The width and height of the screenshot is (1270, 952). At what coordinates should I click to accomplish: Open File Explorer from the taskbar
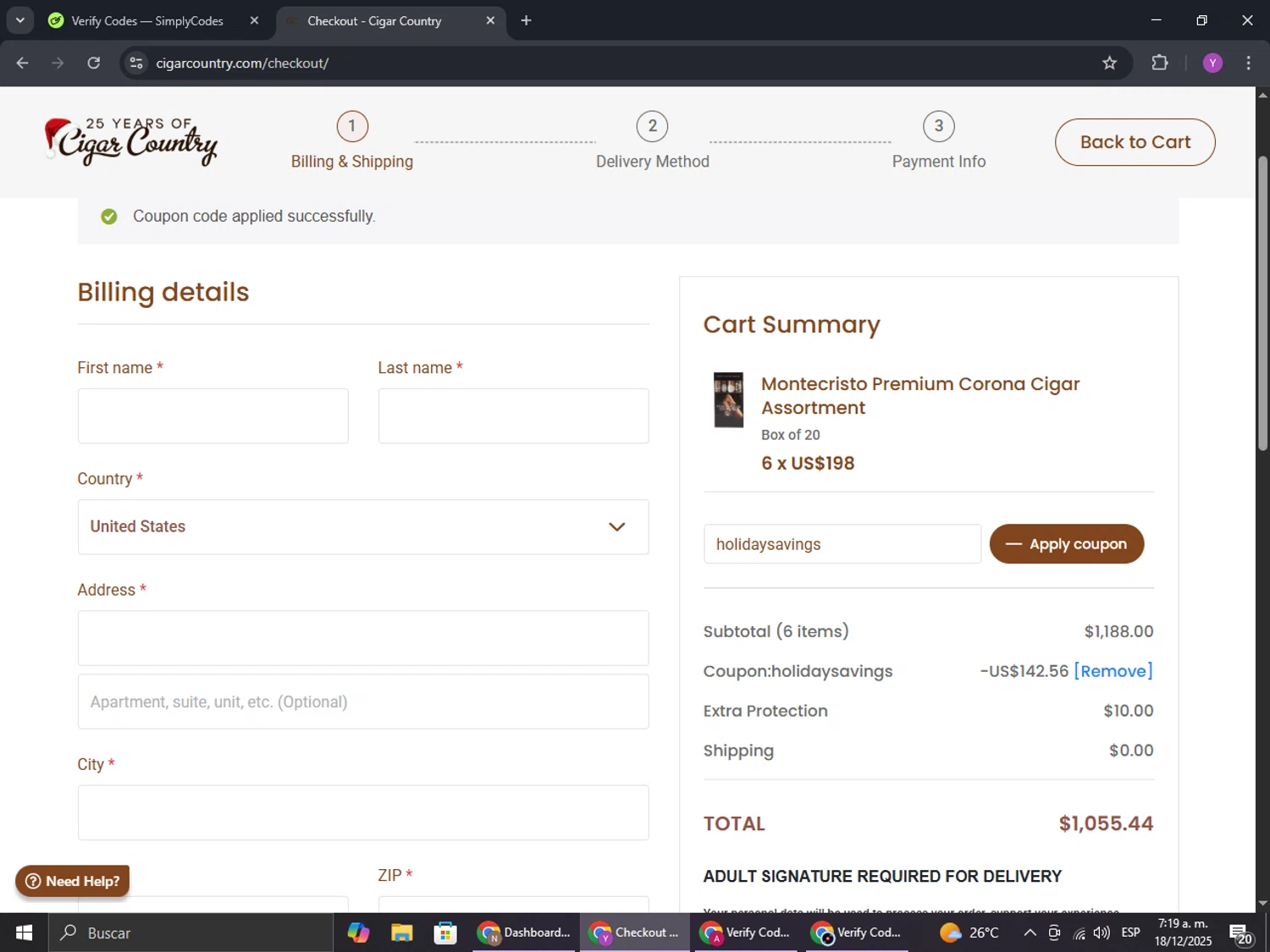pyautogui.click(x=401, y=933)
